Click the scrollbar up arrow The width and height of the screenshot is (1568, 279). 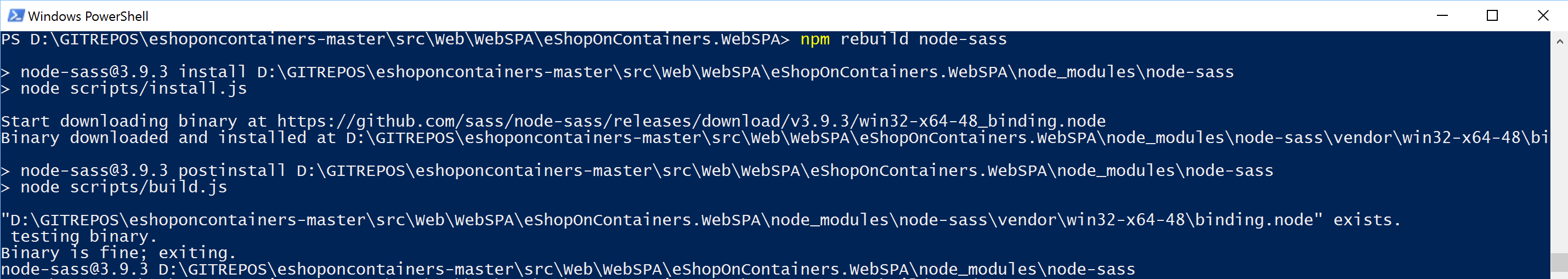pos(1559,41)
